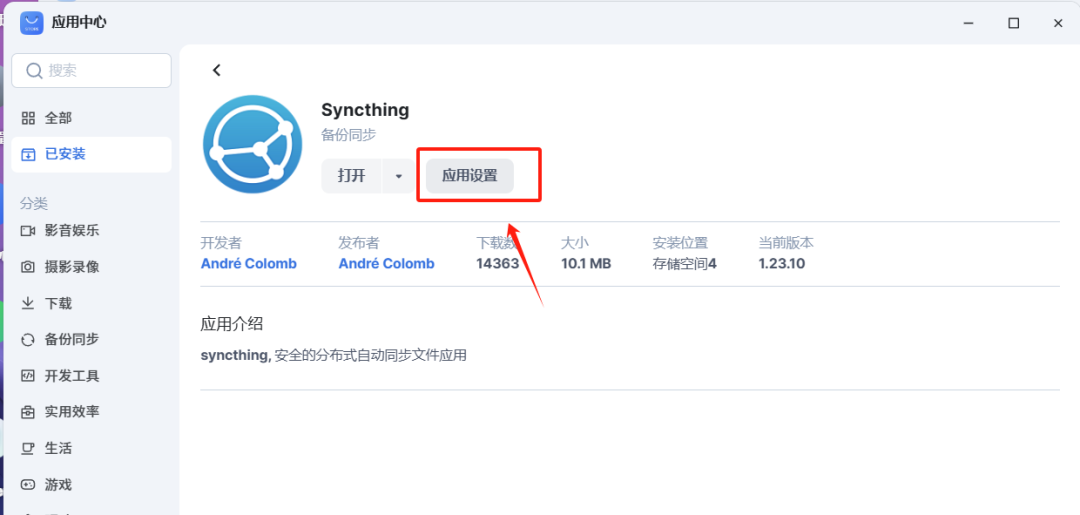1080x515 pixels.
Task: Open the 已安装 list
Action: tap(91, 154)
